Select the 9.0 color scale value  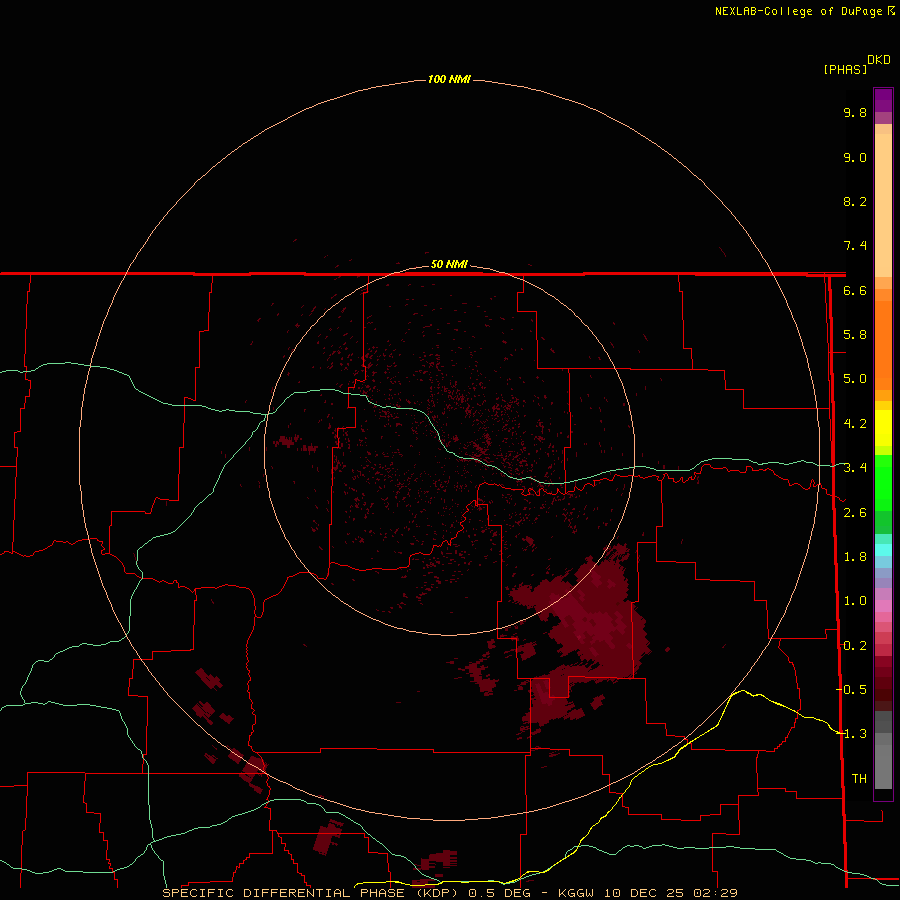point(855,157)
